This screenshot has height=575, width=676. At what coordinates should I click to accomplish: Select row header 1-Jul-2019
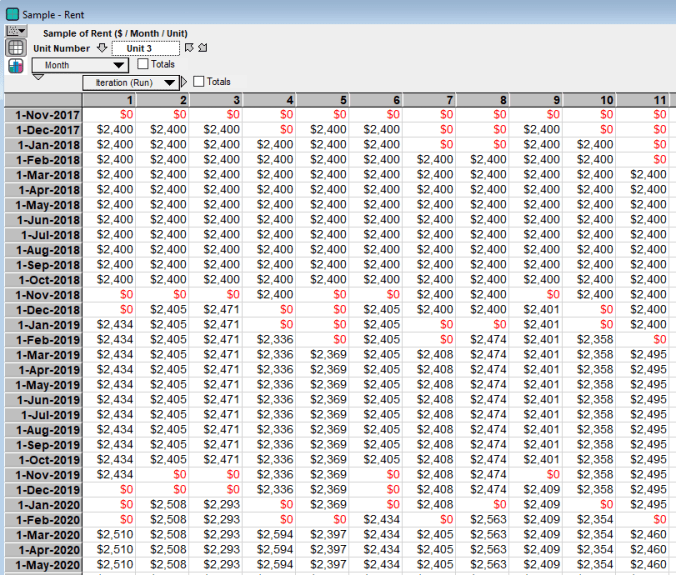[43, 415]
